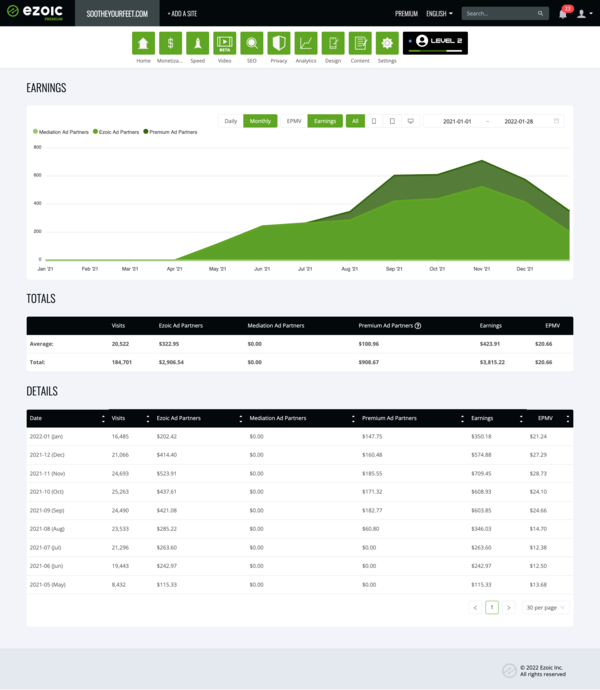
Task: Open the Design icon
Action: (x=333, y=43)
